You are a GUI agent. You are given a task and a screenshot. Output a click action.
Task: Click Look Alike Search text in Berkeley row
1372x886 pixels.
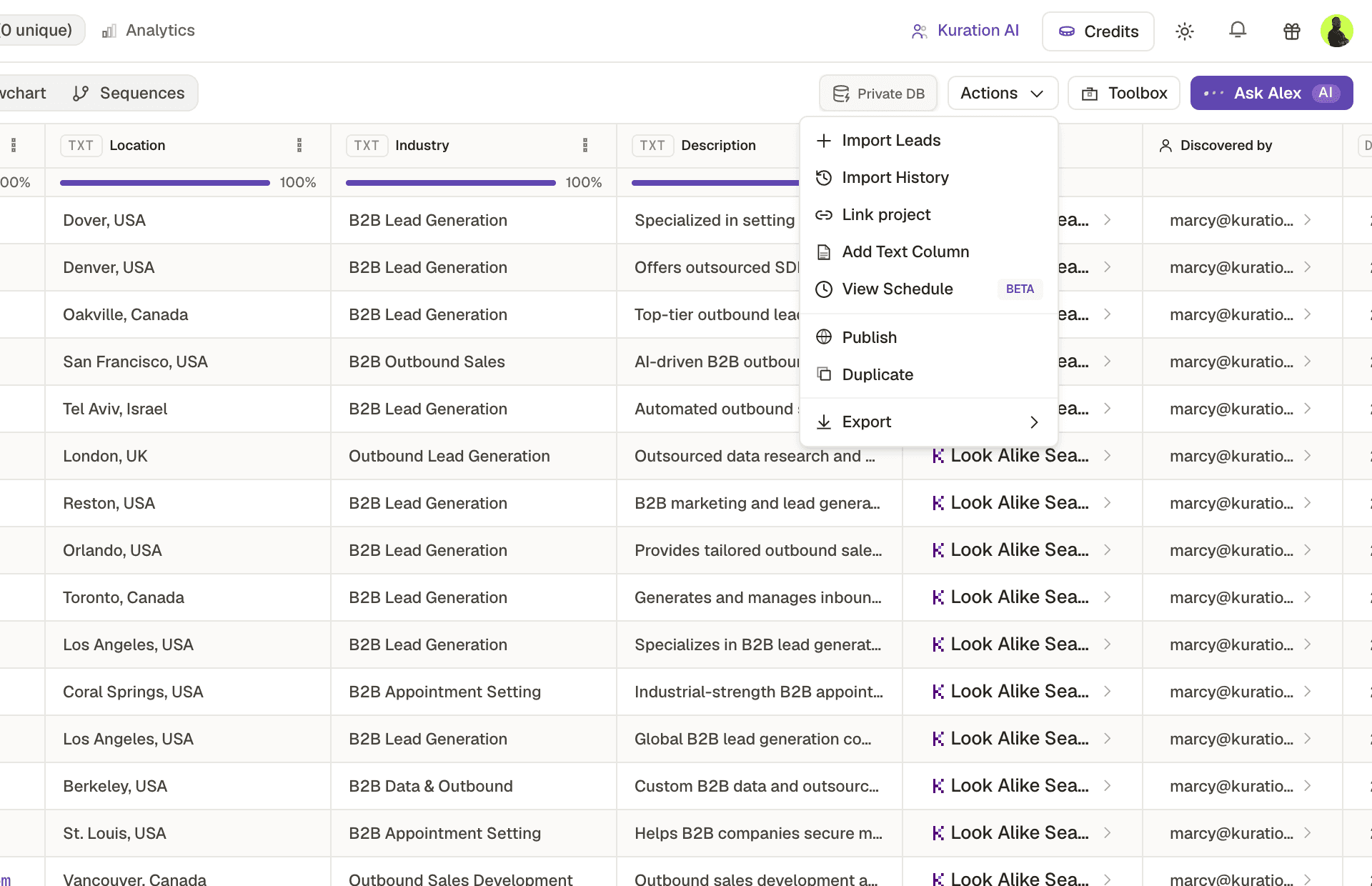1020,786
